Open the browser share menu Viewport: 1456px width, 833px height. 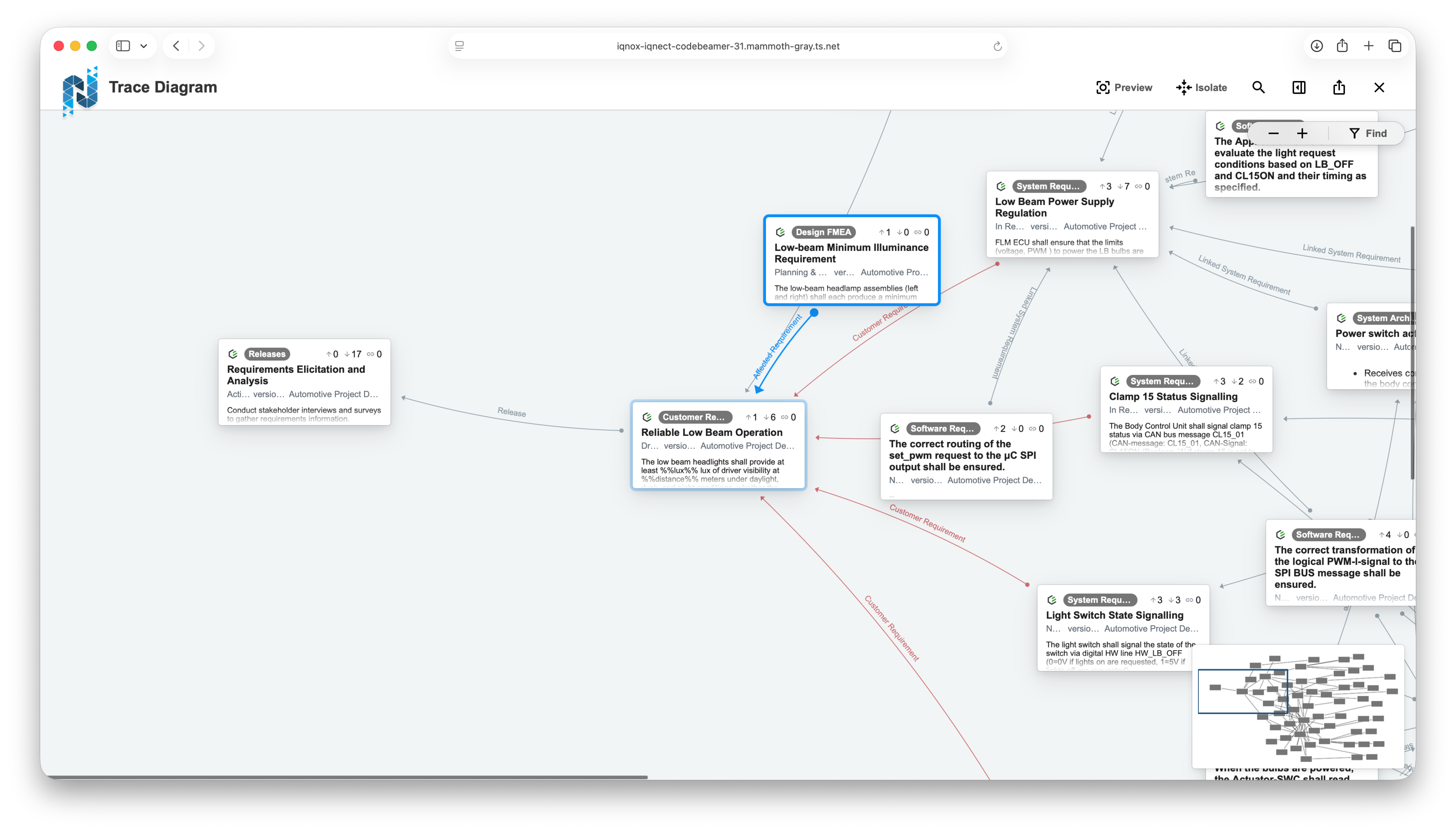click(x=1342, y=46)
